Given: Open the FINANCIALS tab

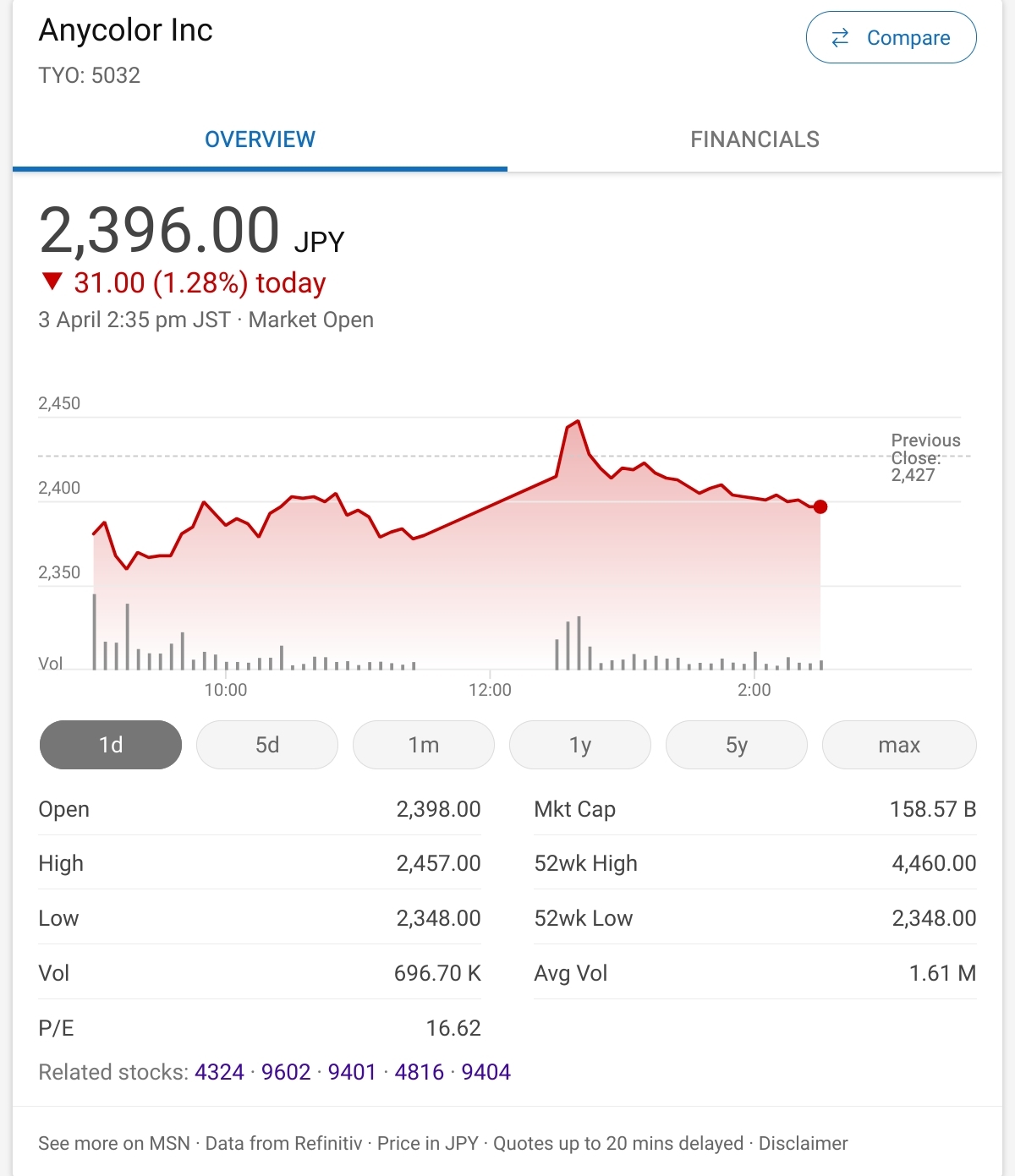Looking at the screenshot, I should (754, 139).
